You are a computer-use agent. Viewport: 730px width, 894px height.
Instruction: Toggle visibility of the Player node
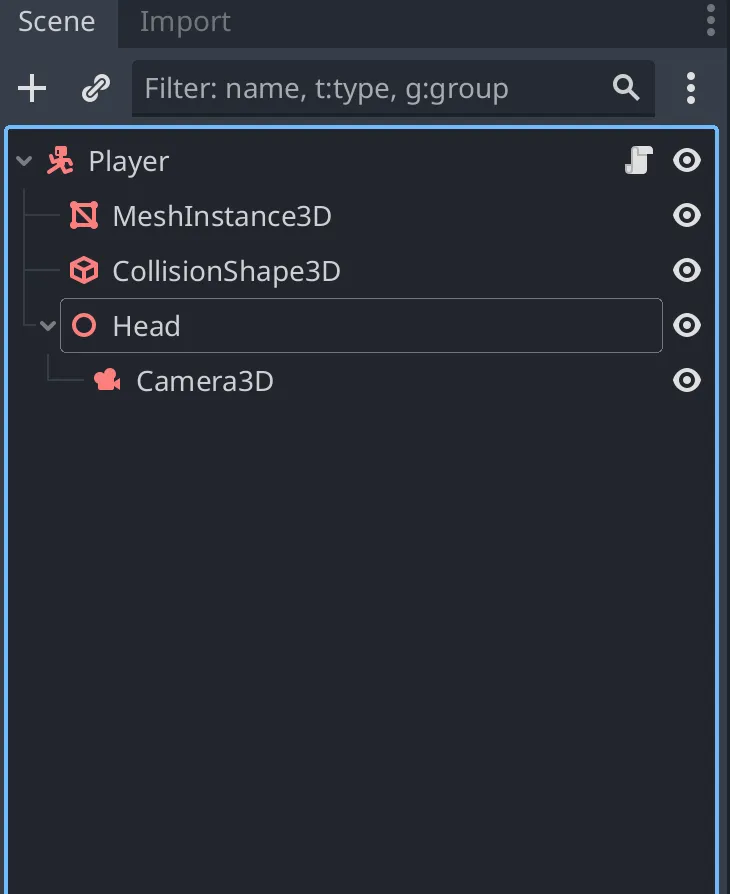pos(687,161)
